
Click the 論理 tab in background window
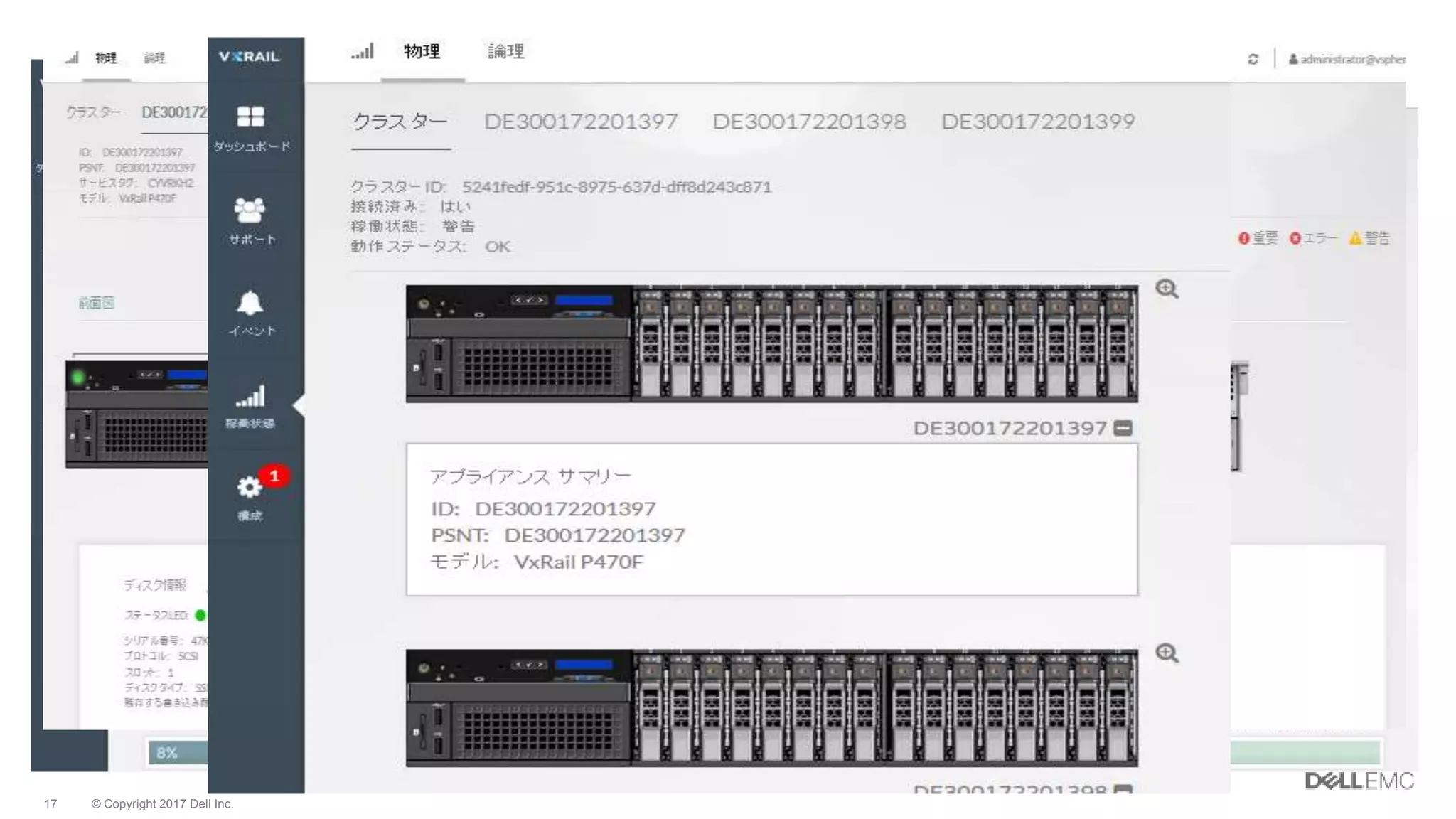(x=154, y=58)
